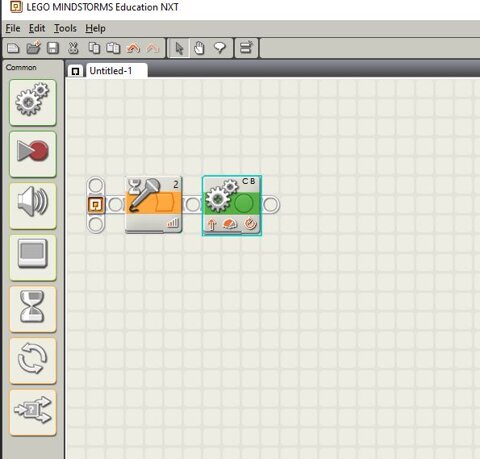The height and width of the screenshot is (459, 480).
Task: Click the New Program toolbar icon
Action: point(13,48)
